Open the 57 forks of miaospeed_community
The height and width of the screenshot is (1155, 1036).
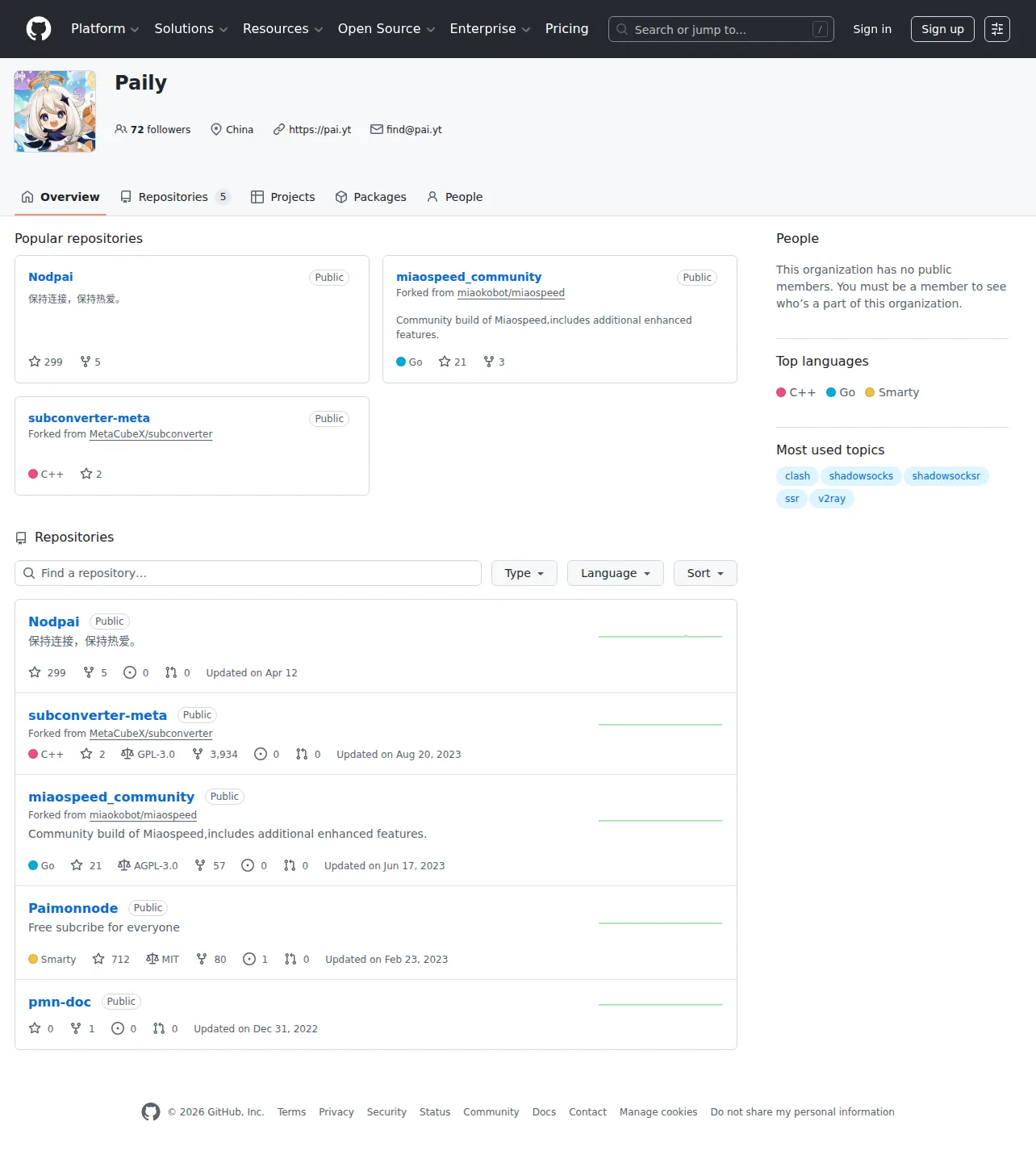(x=210, y=865)
